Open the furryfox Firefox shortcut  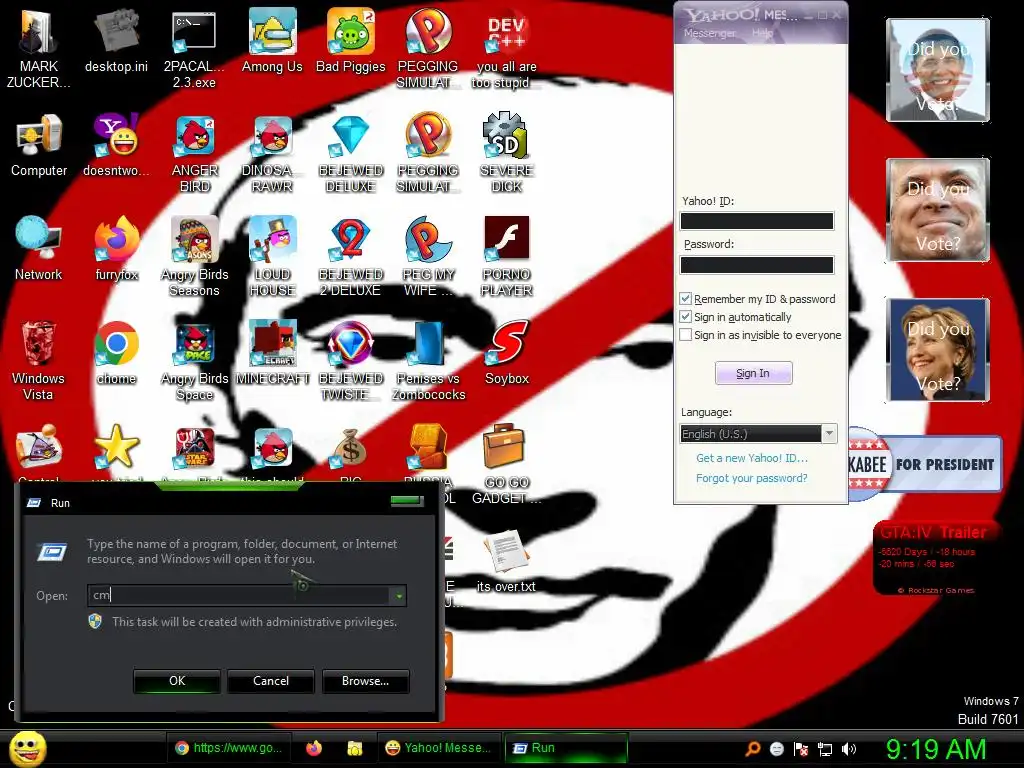(x=116, y=249)
